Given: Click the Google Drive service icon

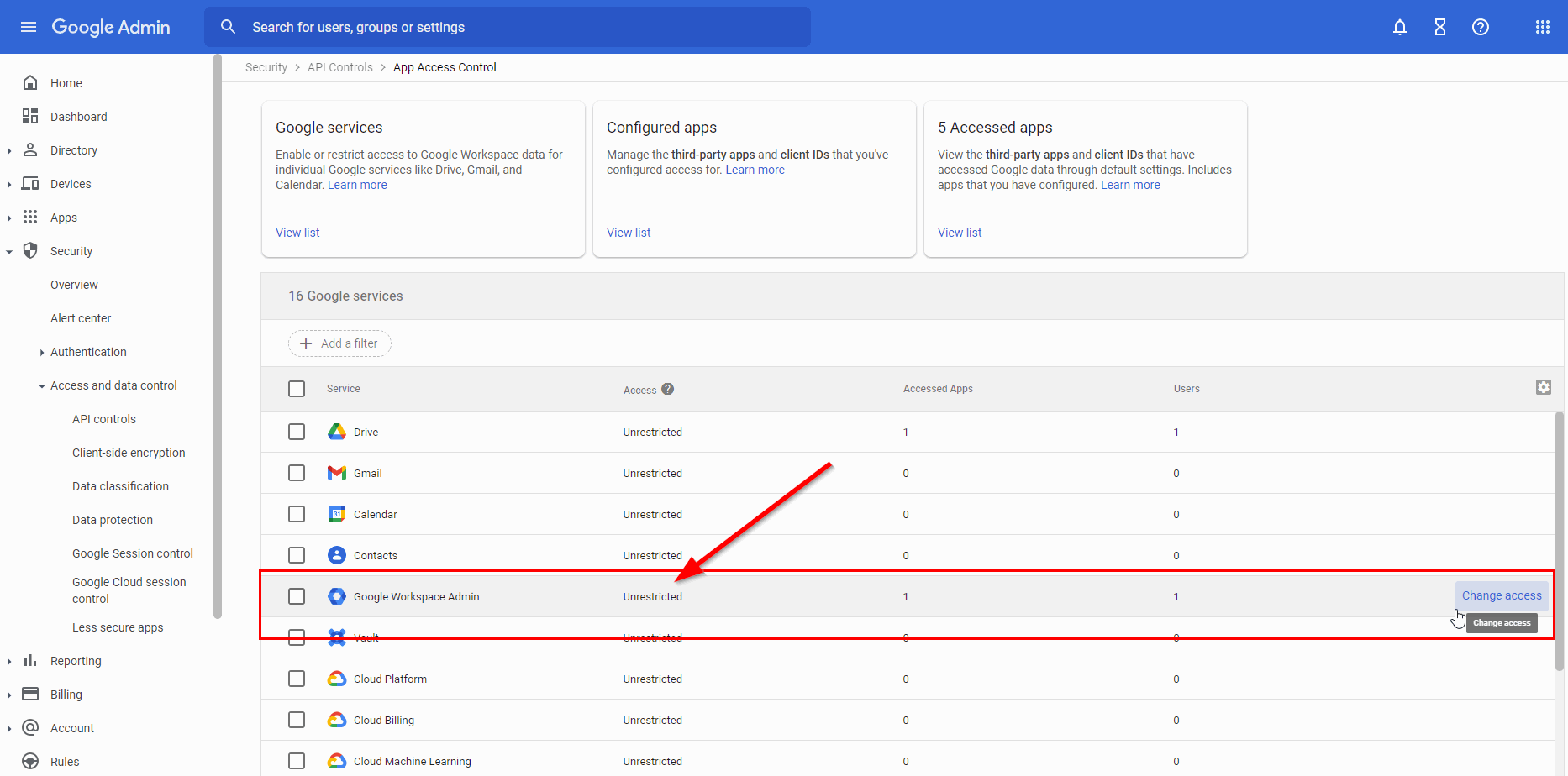Looking at the screenshot, I should click(336, 431).
